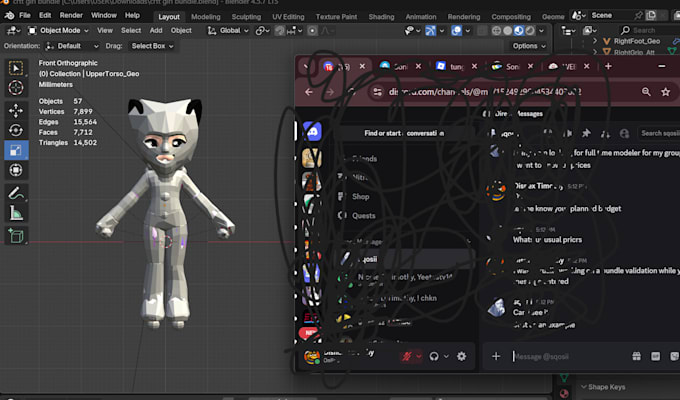The height and width of the screenshot is (400, 680).
Task: Open Discord user settings gear
Action: pyautogui.click(x=461, y=356)
